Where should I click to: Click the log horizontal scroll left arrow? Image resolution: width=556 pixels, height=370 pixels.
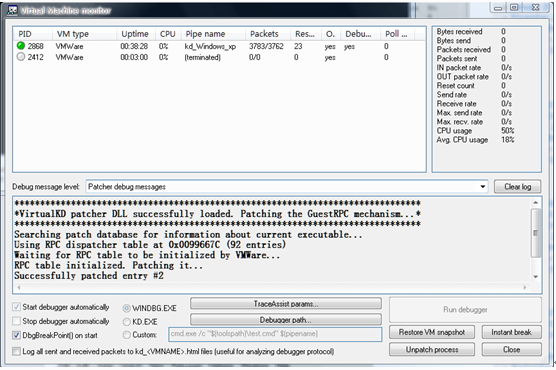click(x=19, y=287)
